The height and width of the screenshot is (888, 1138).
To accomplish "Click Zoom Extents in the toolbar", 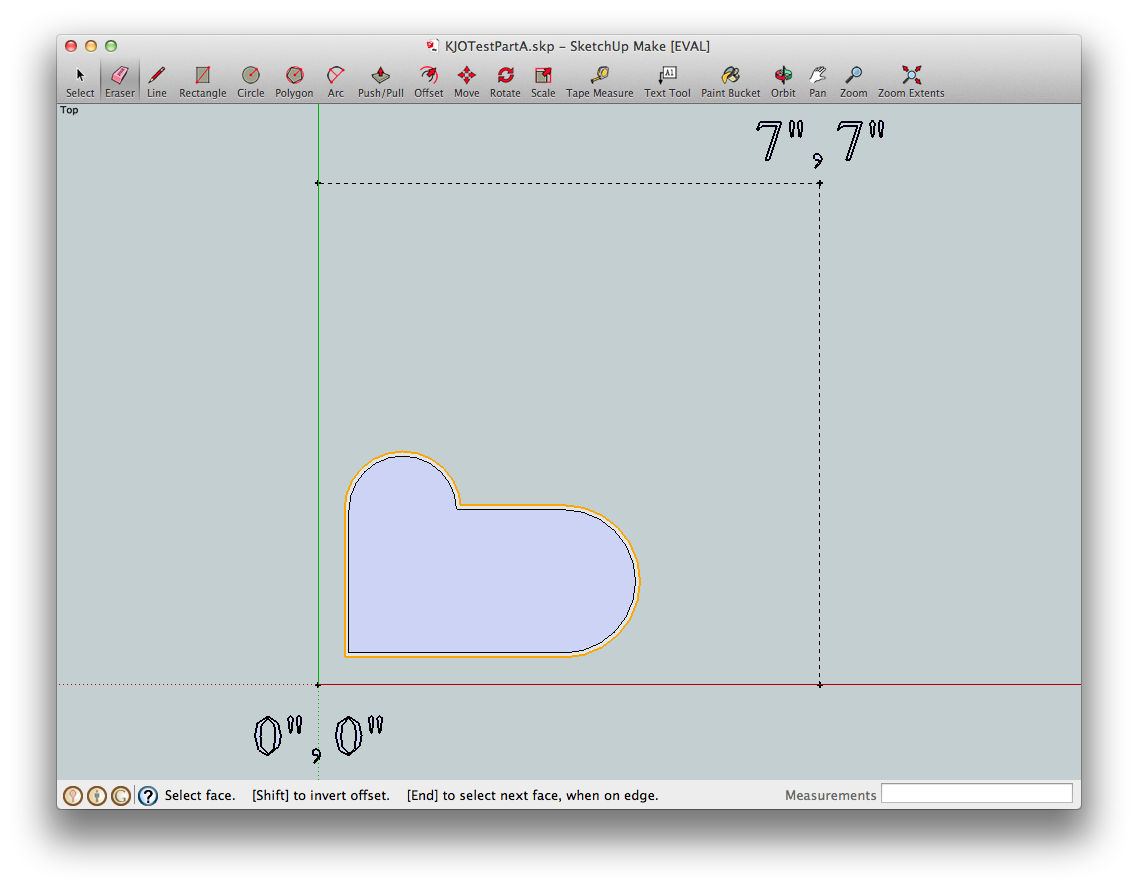I will pos(911,81).
